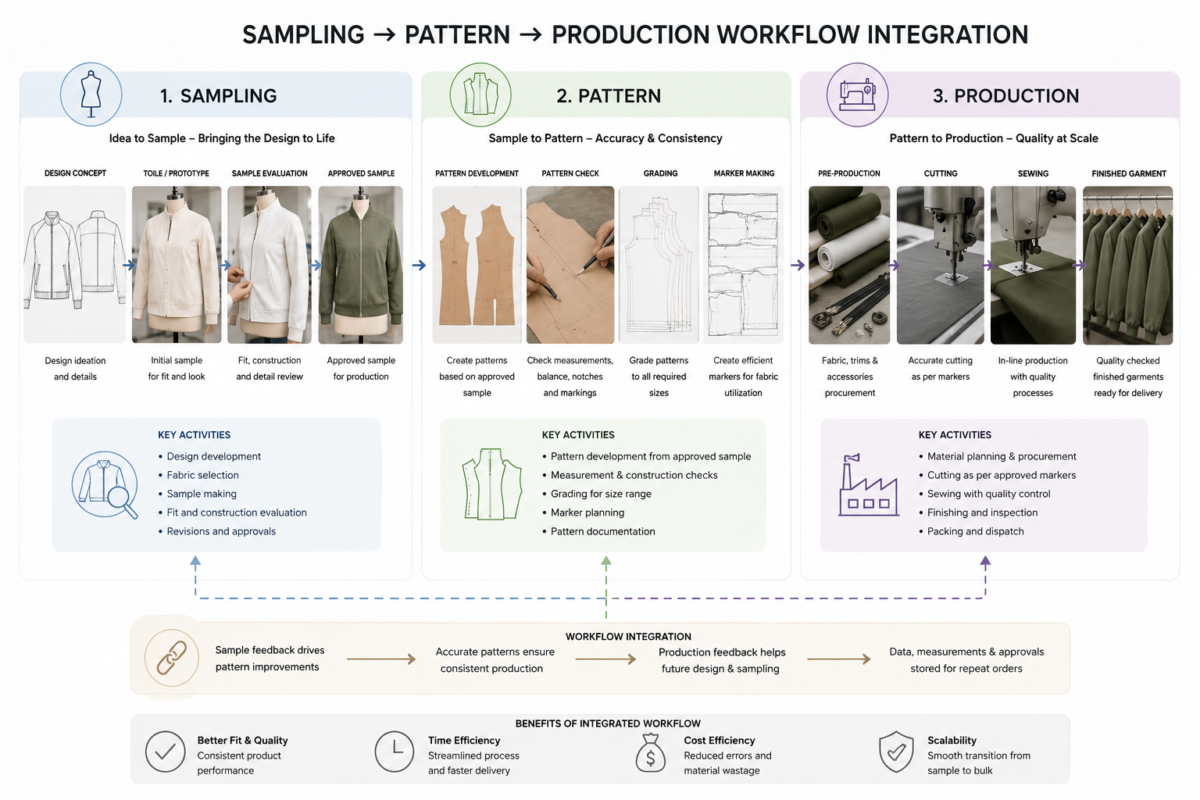Click 'Sample to Pattern – Accuracy & Consistency' subtitle

[605, 138]
